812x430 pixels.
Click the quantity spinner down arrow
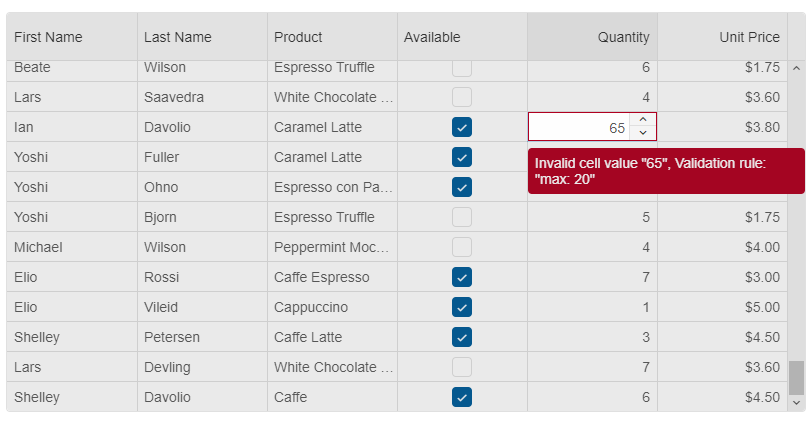(643, 133)
